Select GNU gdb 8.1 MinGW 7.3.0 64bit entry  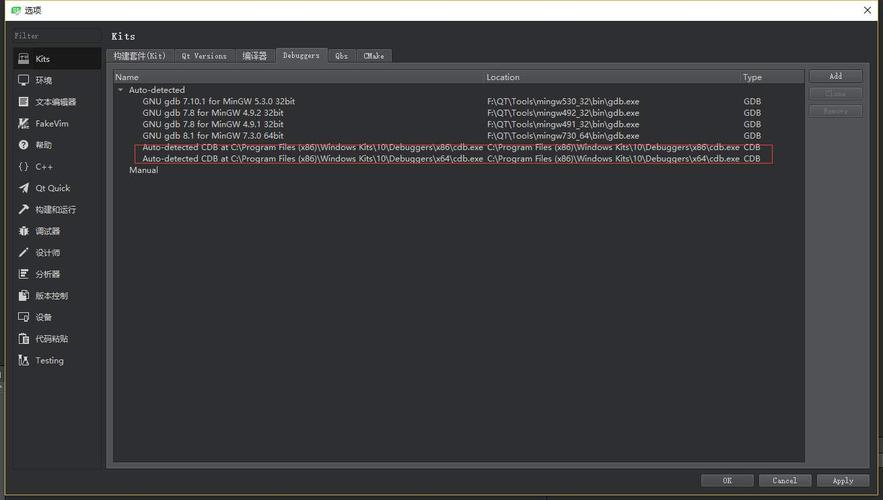pyautogui.click(x=213, y=136)
